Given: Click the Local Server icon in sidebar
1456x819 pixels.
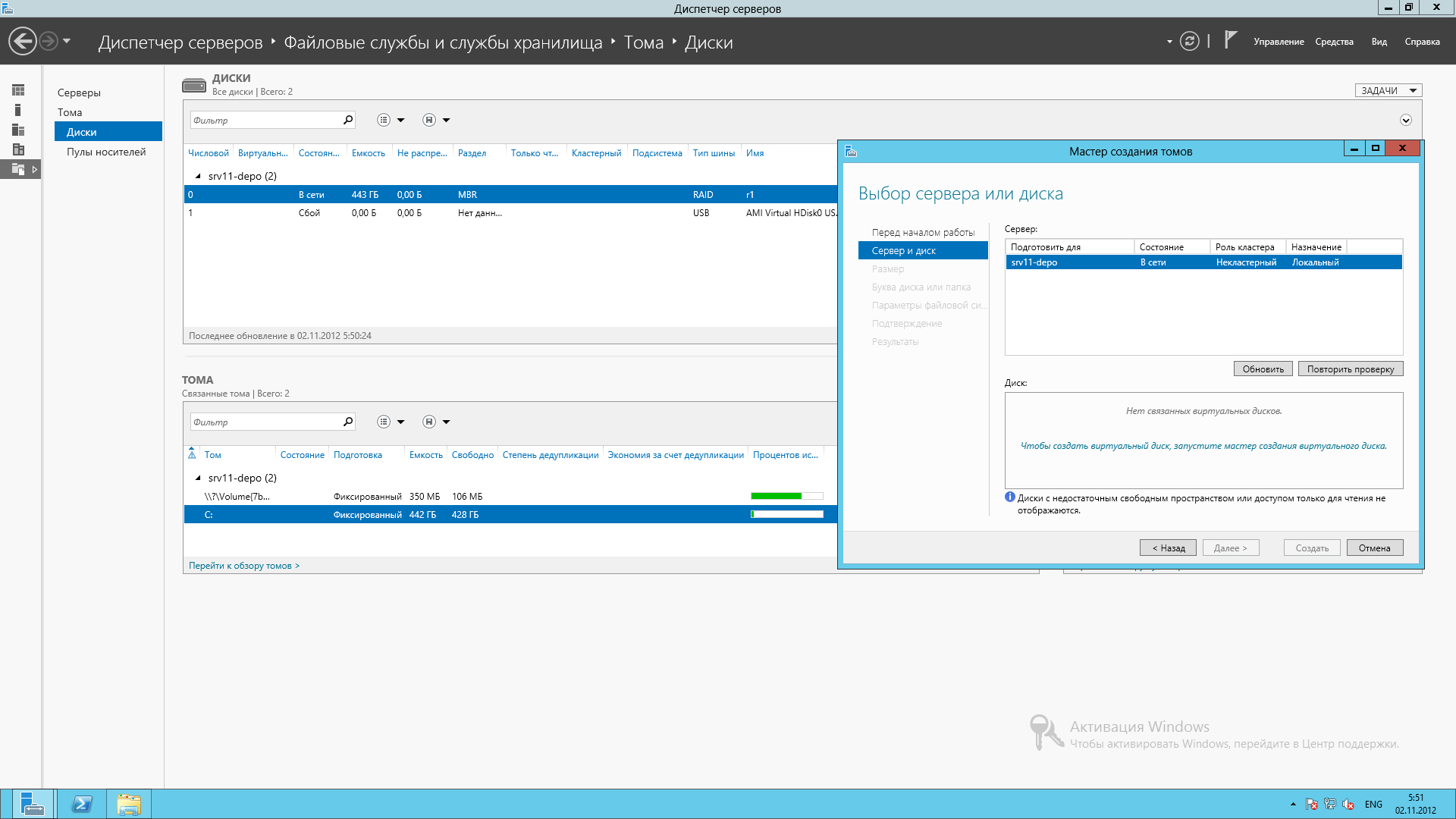Looking at the screenshot, I should point(18,110).
